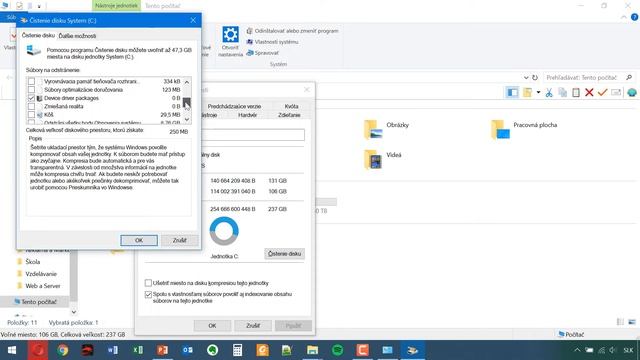Click the red X delete icon
The width and height of the screenshot is (640, 360).
tap(589, 93)
